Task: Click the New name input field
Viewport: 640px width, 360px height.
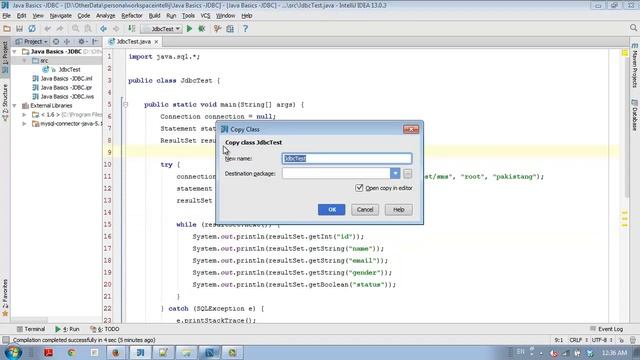Action: [347, 158]
